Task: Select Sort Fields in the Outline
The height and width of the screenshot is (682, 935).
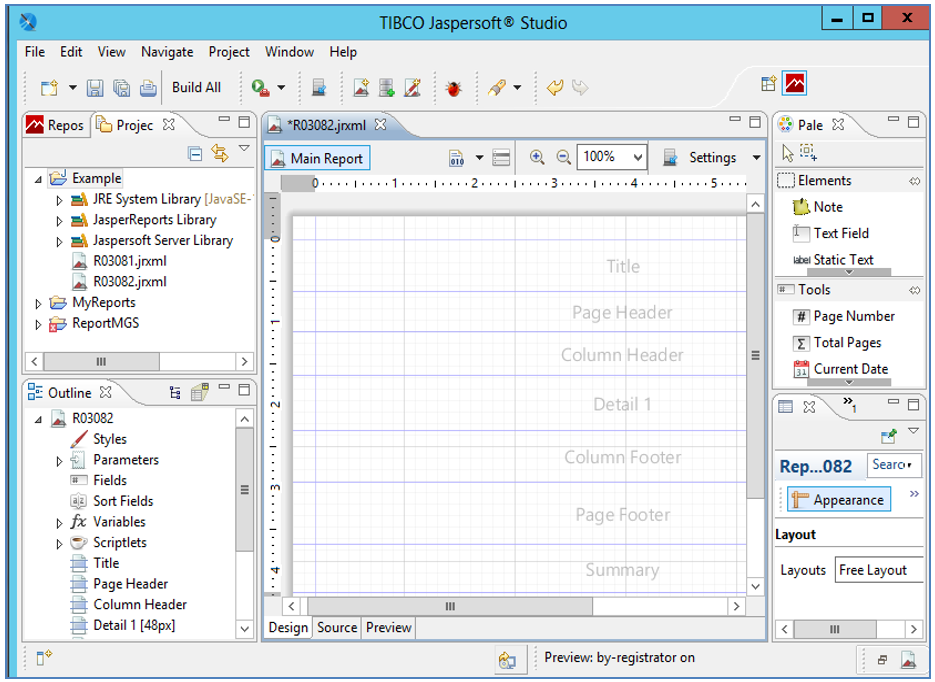Action: click(x=112, y=501)
